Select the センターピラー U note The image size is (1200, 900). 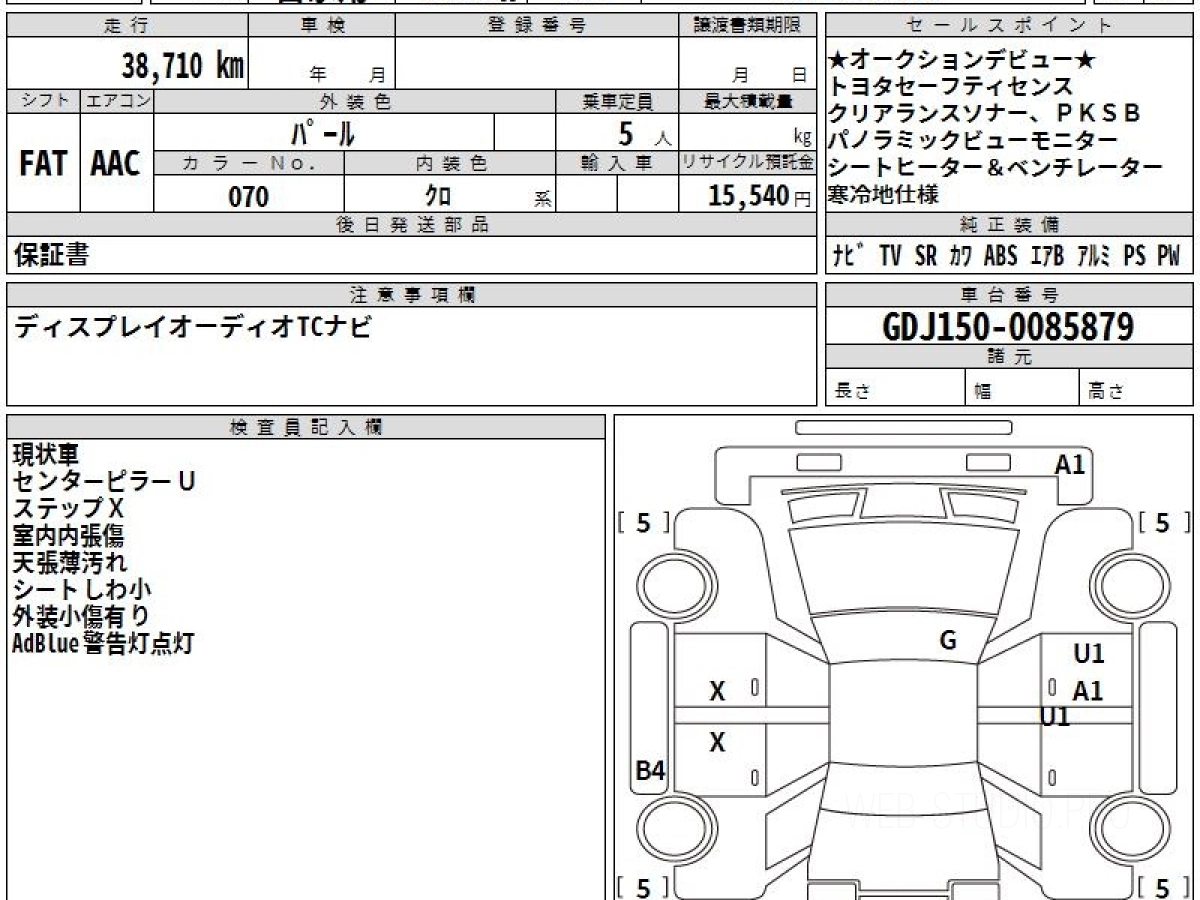[x=104, y=481]
